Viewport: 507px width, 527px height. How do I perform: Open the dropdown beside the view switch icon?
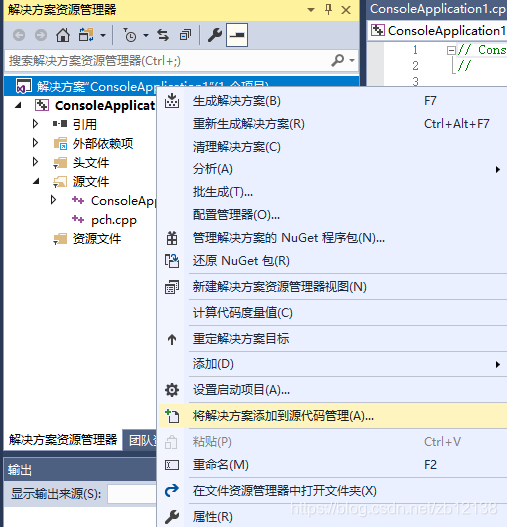click(x=103, y=35)
